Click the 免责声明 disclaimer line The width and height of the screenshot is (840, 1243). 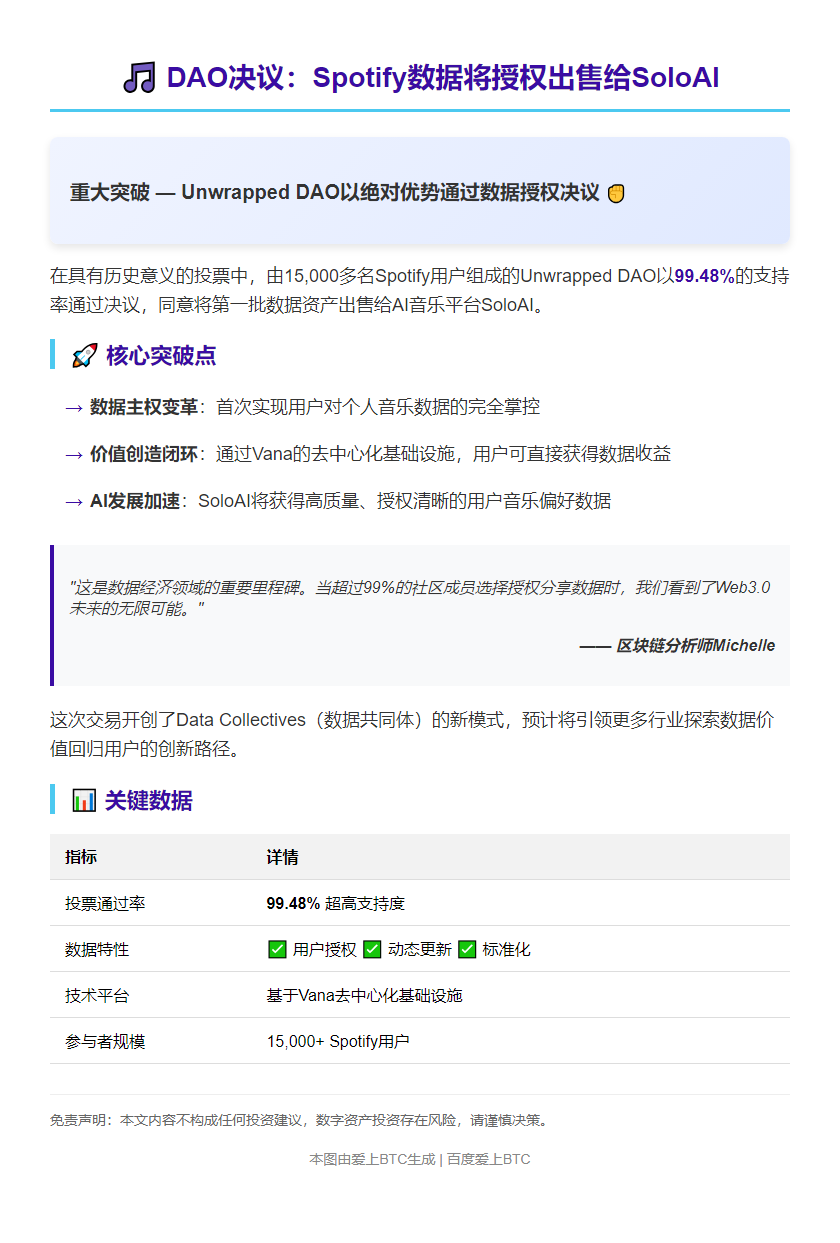point(299,1121)
